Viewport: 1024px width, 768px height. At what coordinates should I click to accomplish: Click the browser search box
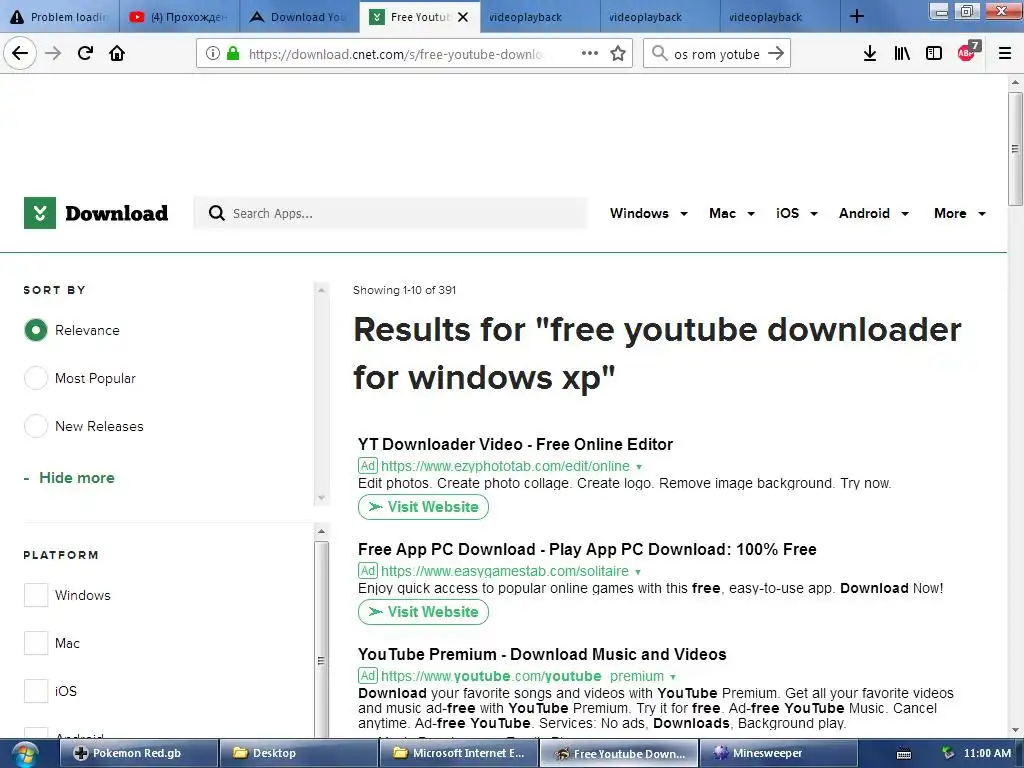717,54
